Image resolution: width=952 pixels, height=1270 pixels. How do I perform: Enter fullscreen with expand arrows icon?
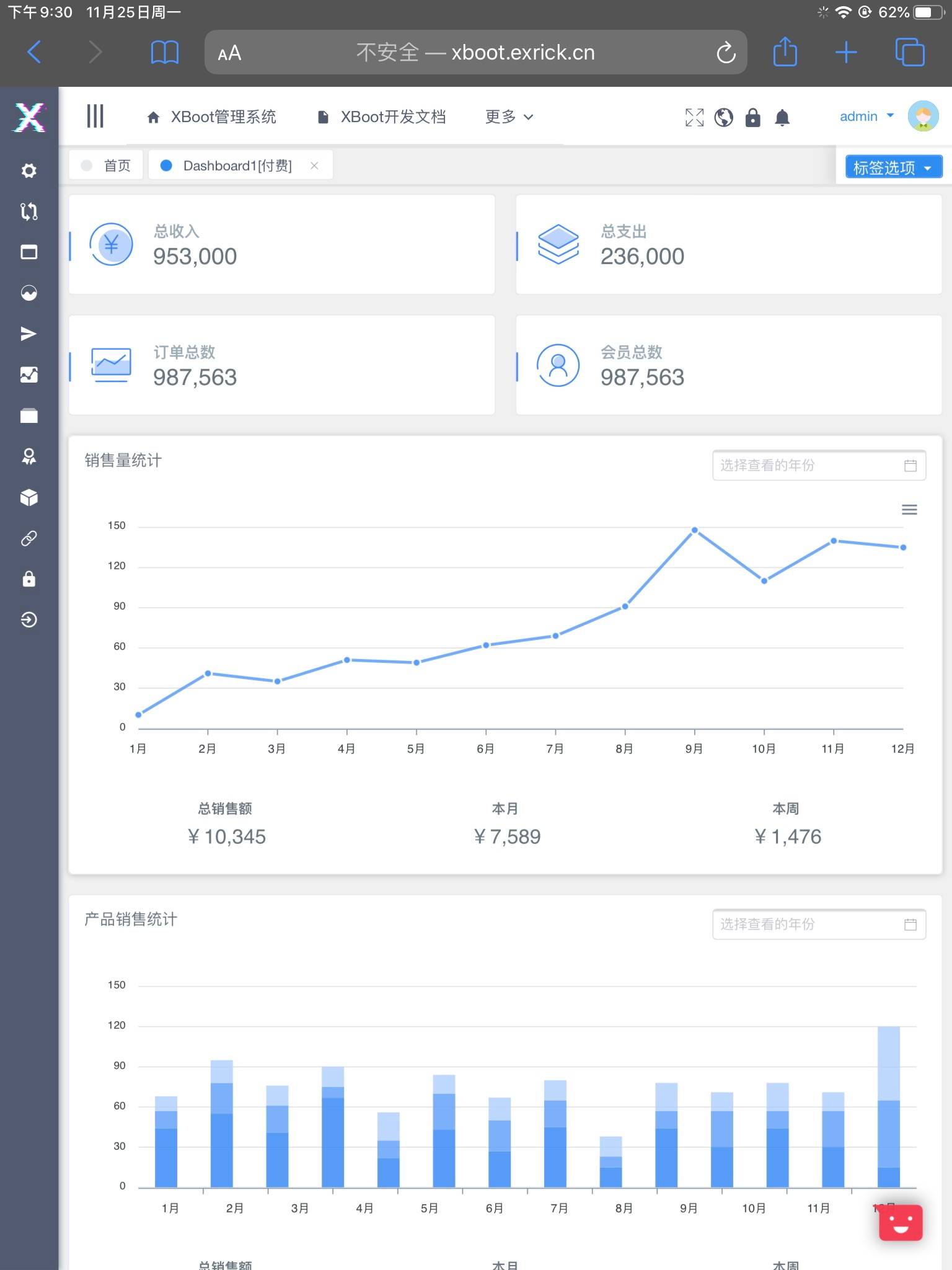point(695,117)
